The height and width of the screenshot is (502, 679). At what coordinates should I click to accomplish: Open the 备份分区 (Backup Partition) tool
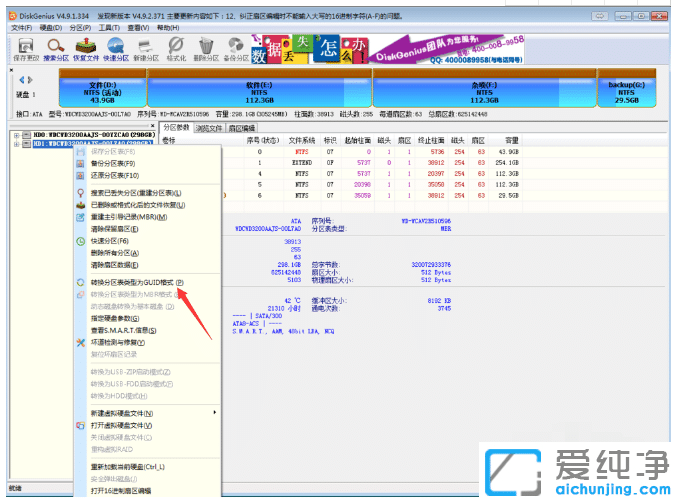pyautogui.click(x=236, y=49)
